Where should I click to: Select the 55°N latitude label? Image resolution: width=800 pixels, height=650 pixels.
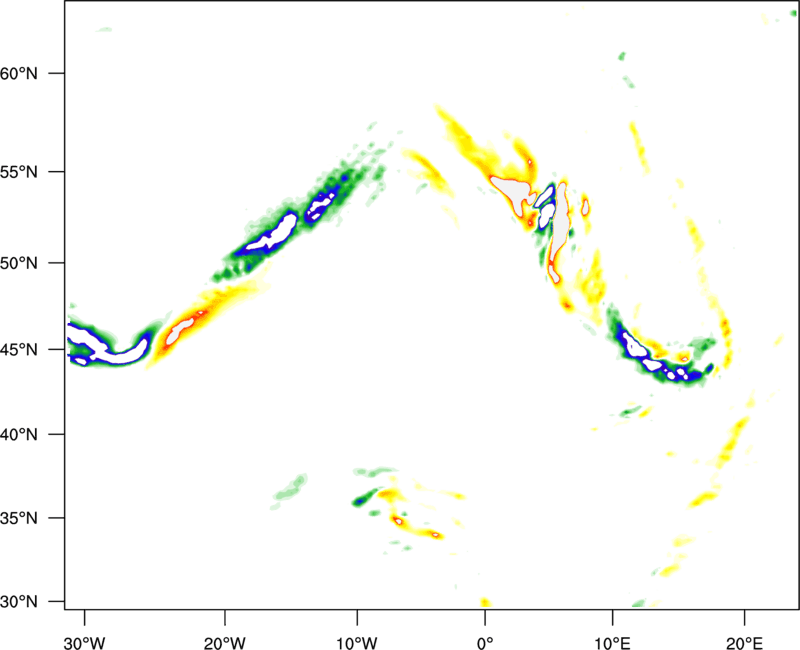(x=19, y=172)
